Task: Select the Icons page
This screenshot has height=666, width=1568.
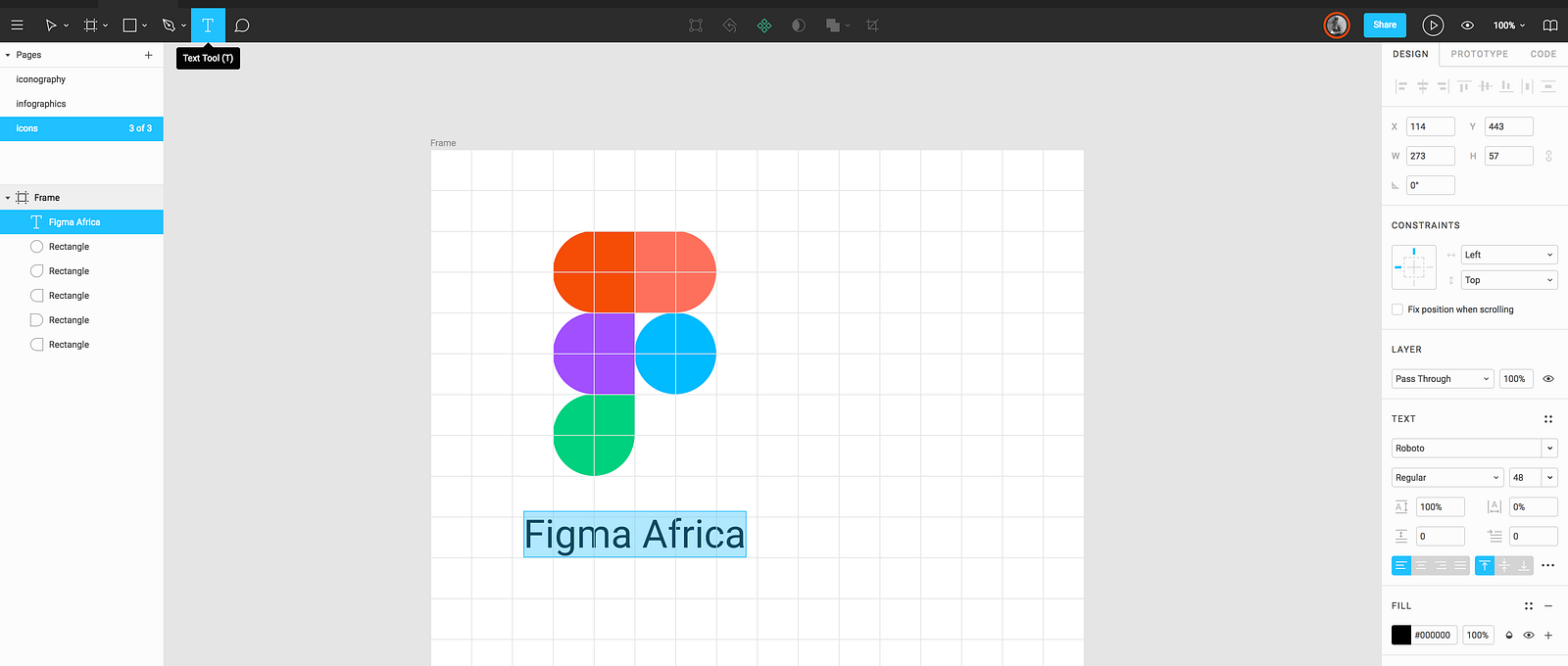Action: (81, 128)
